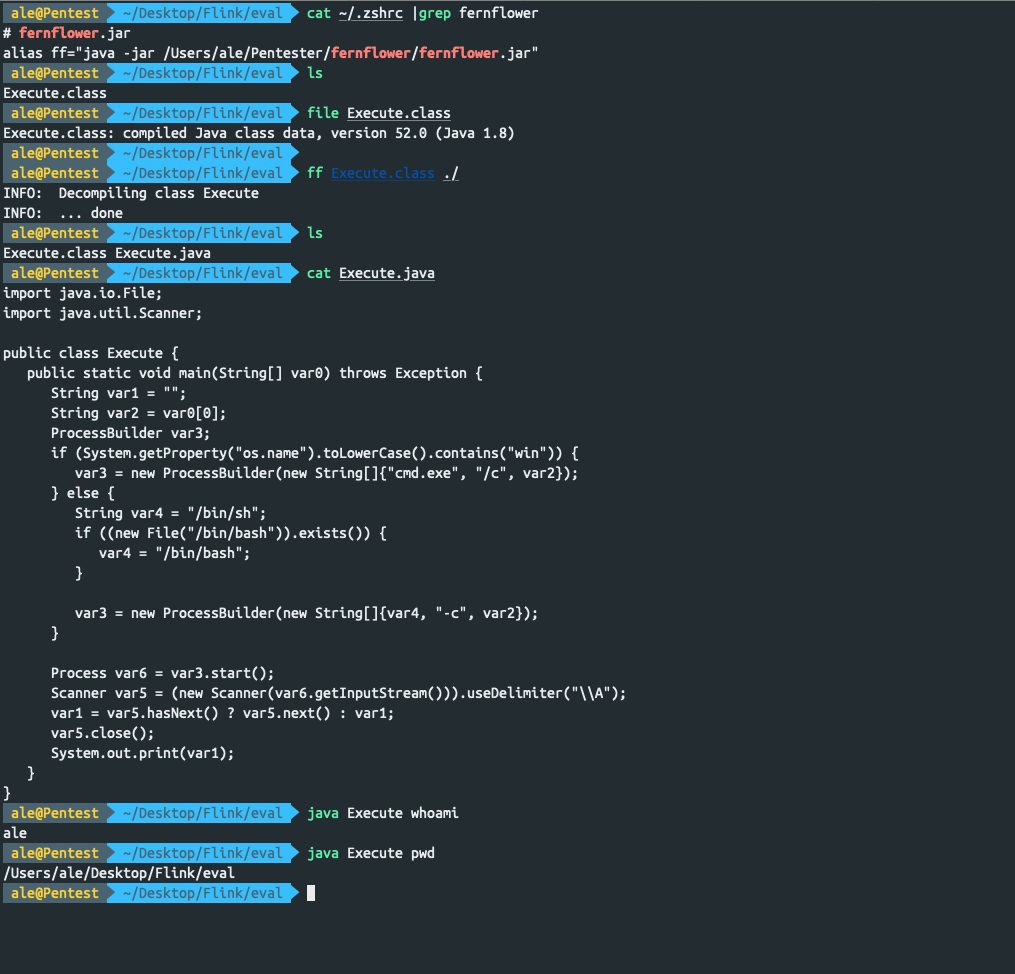
Task: Click the '# fernflower.jar' comment line
Action: point(67,33)
